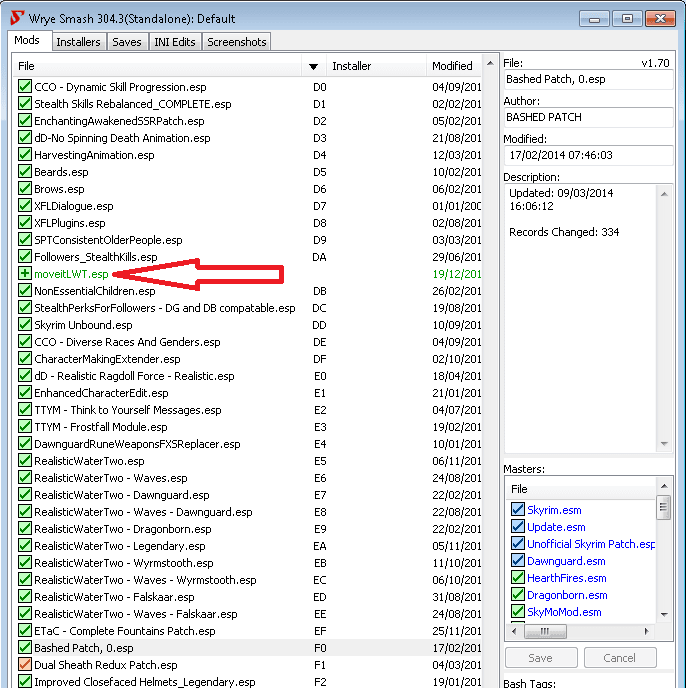The height and width of the screenshot is (688, 686).
Task: Click the Author field BASHED PATCH
Action: [588, 117]
